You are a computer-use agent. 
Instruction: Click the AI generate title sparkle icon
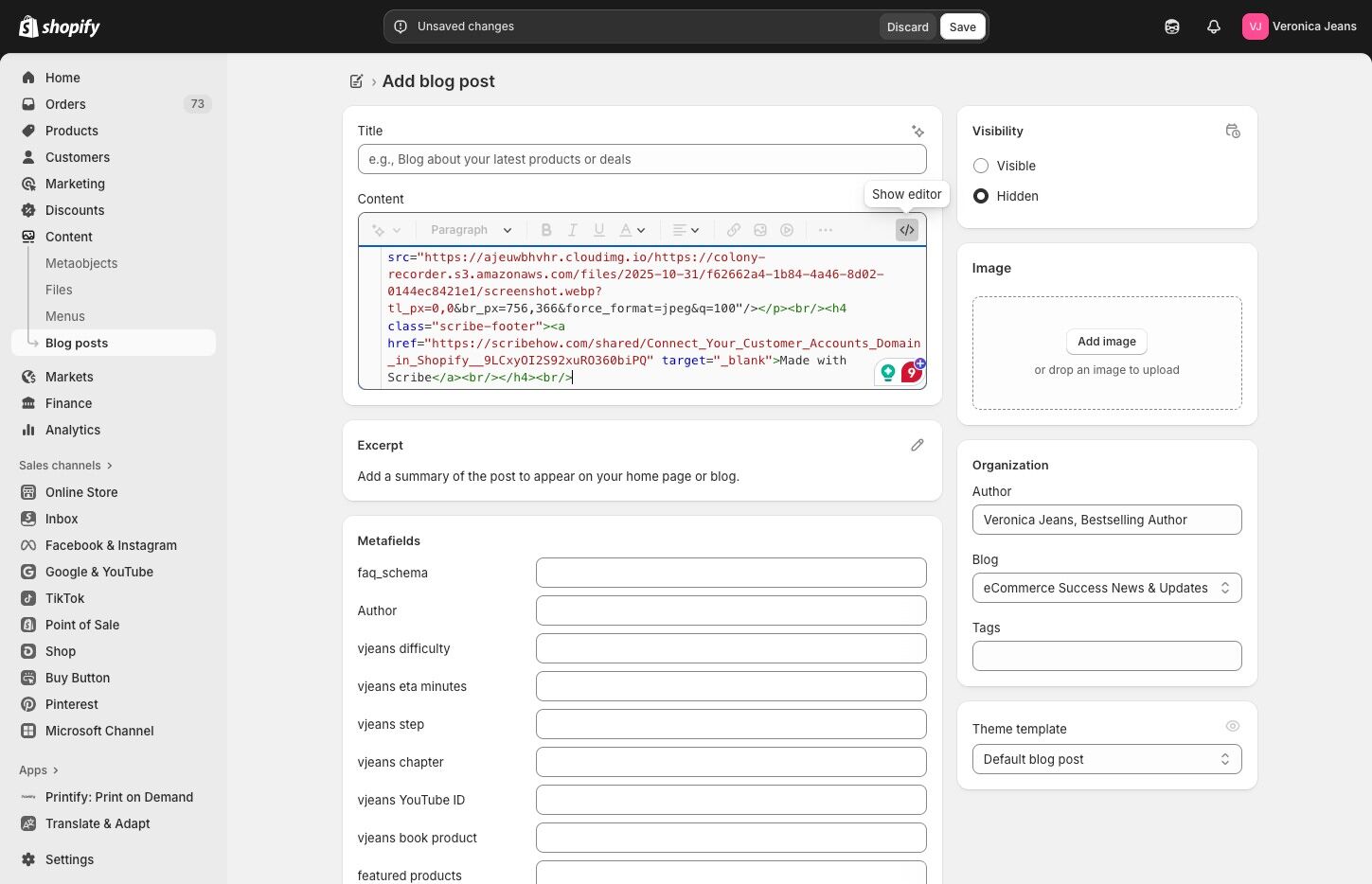(918, 132)
